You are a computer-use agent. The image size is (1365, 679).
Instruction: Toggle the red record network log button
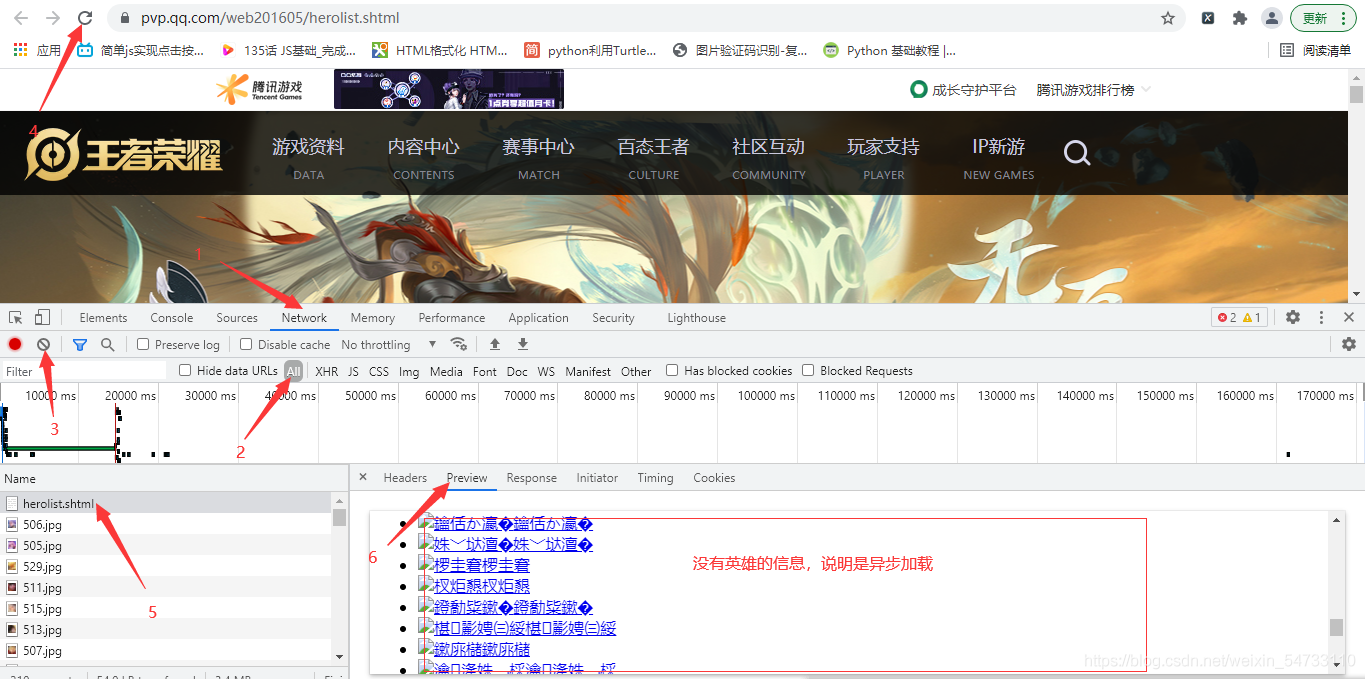15,344
